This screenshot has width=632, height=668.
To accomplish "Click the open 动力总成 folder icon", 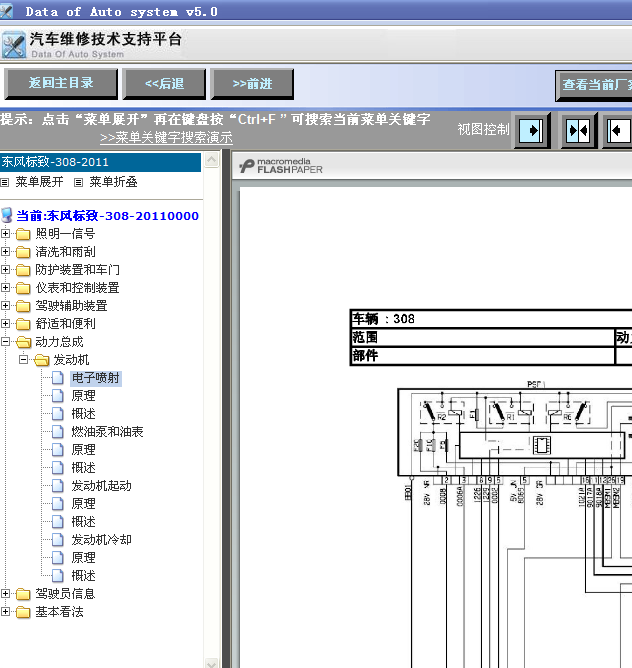I will coord(23,342).
